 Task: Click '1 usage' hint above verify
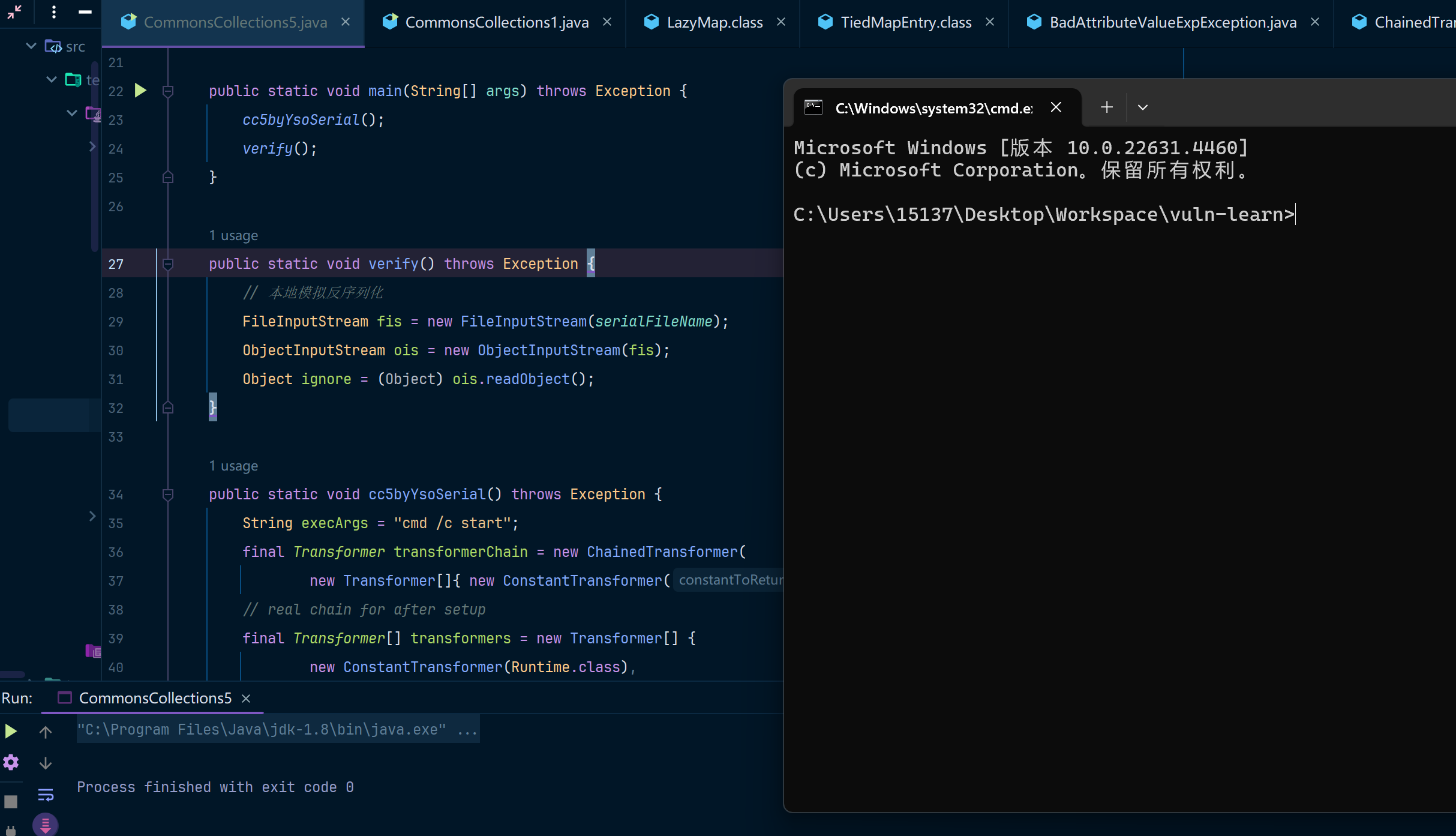point(233,235)
